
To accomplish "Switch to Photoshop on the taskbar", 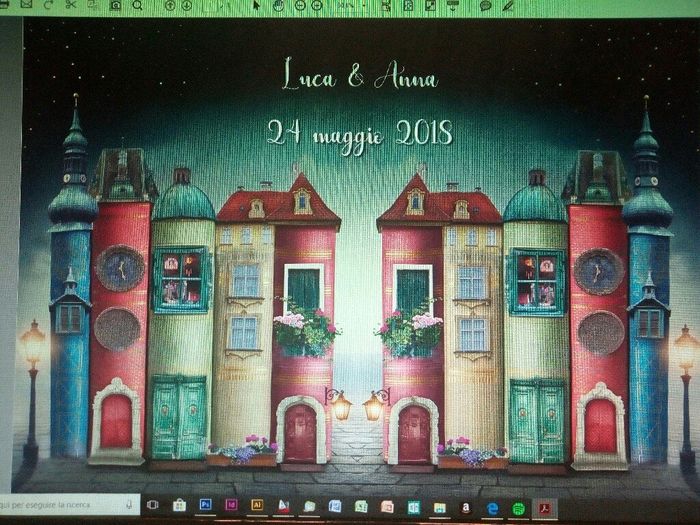I will point(205,506).
